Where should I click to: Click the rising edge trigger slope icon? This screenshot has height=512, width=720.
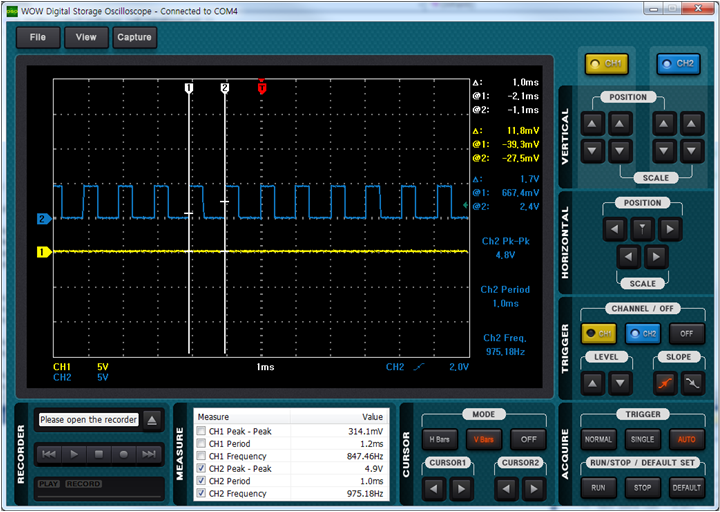coord(665,383)
